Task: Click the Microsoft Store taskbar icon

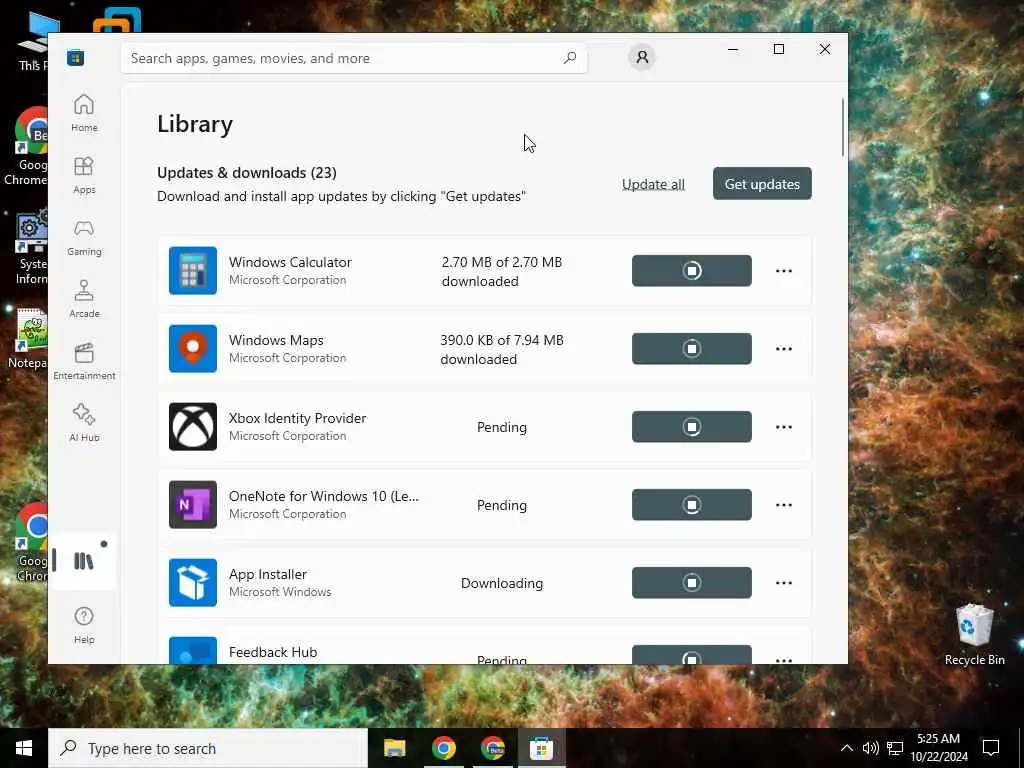Action: click(541, 748)
